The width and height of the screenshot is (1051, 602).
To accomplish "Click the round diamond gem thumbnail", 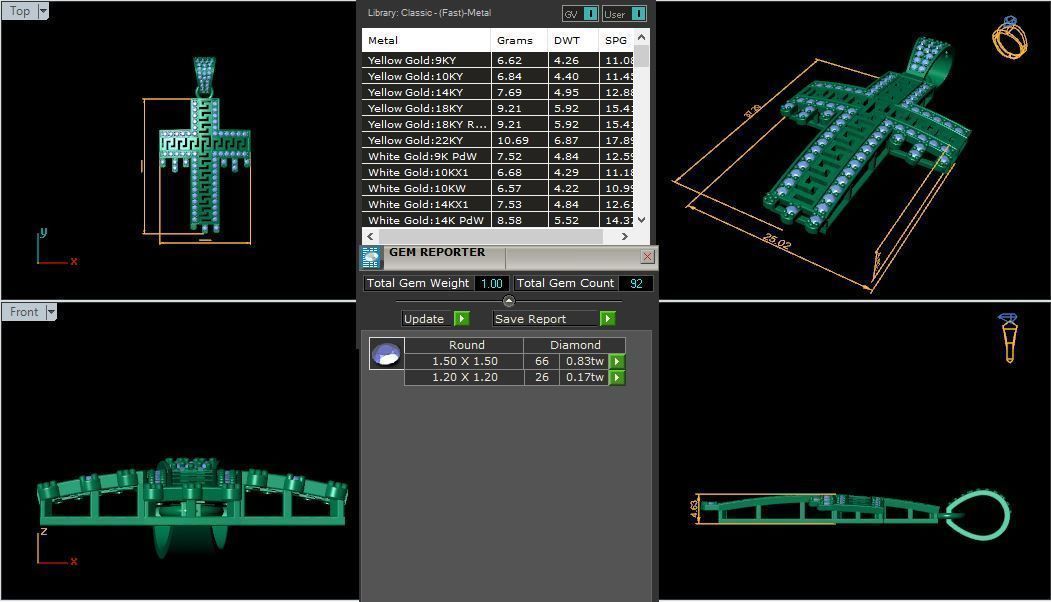I will 387,353.
